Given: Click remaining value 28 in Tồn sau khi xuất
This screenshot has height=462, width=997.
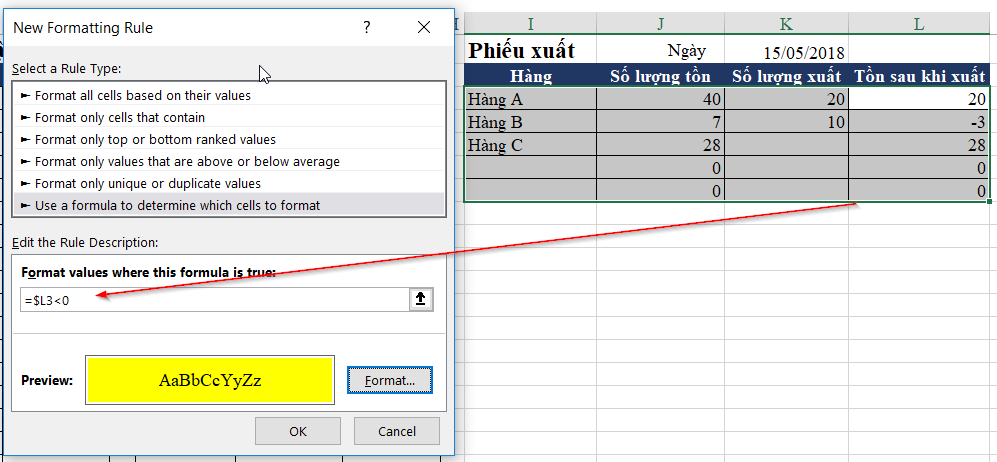Looking at the screenshot, I should click(x=919, y=145).
